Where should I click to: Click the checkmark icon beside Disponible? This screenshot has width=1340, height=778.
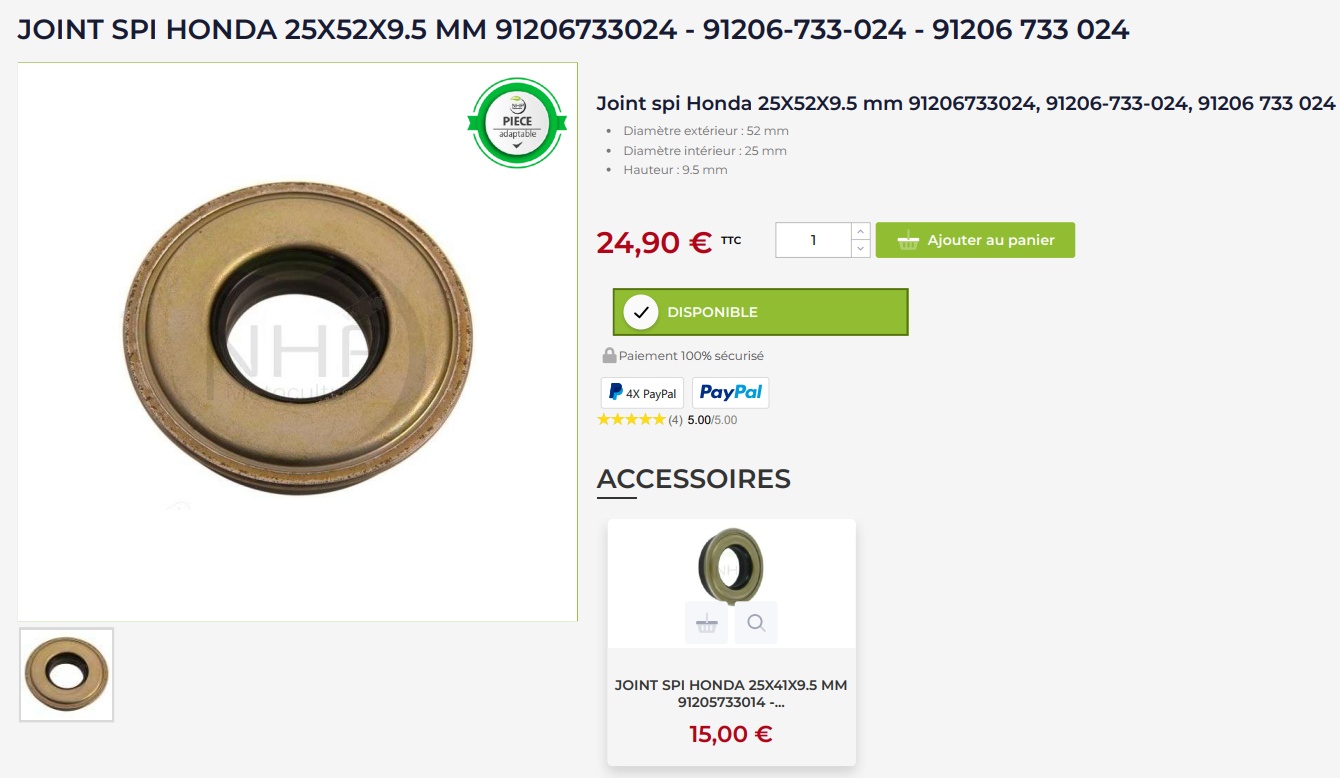click(x=641, y=312)
